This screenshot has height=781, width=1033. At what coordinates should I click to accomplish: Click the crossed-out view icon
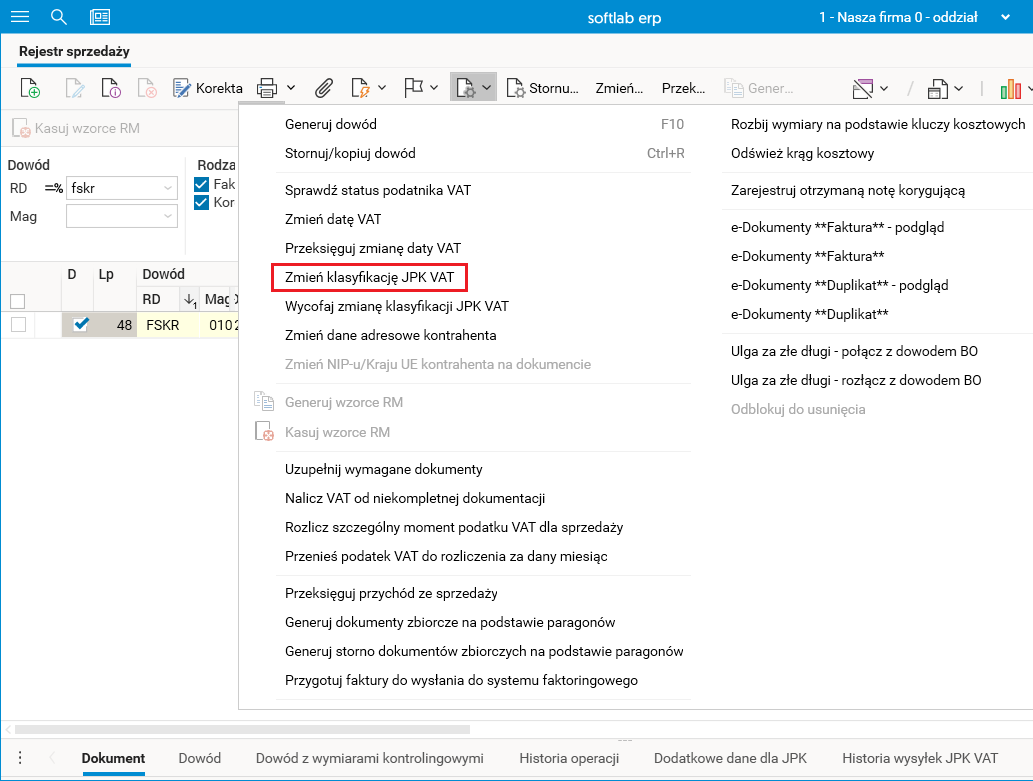[x=862, y=88]
